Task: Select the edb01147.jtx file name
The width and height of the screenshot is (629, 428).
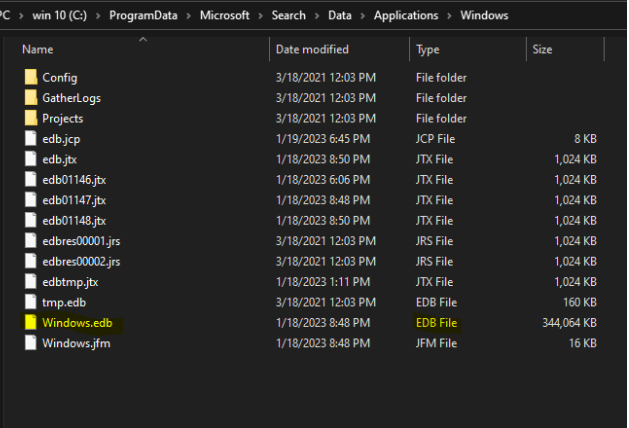Action: [74, 200]
